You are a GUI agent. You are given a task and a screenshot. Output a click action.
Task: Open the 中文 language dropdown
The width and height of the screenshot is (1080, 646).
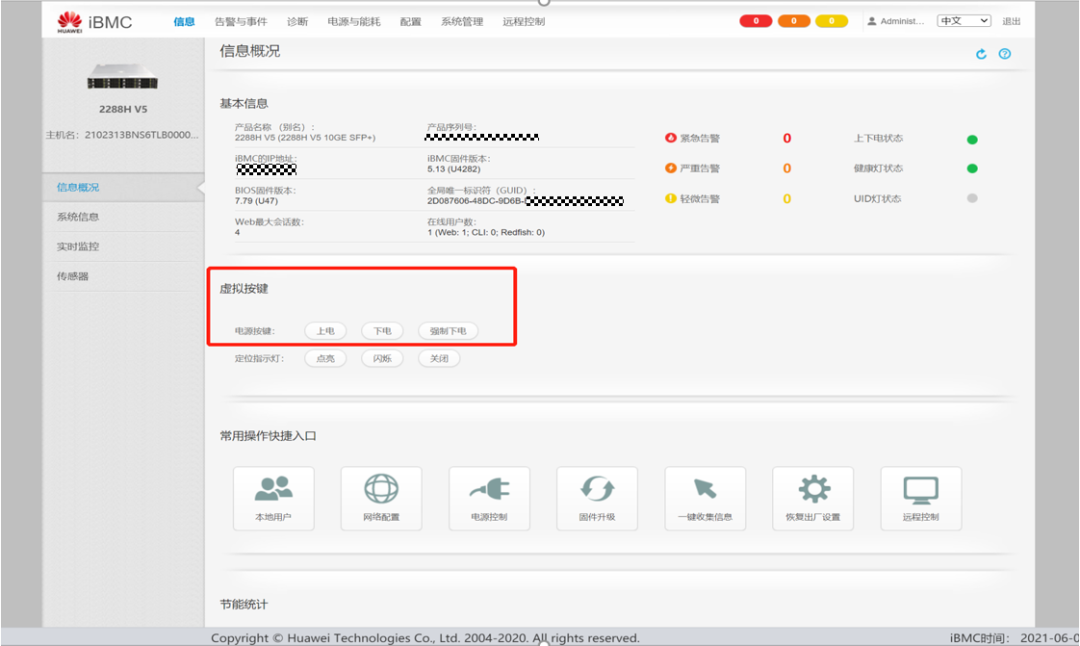(x=964, y=21)
